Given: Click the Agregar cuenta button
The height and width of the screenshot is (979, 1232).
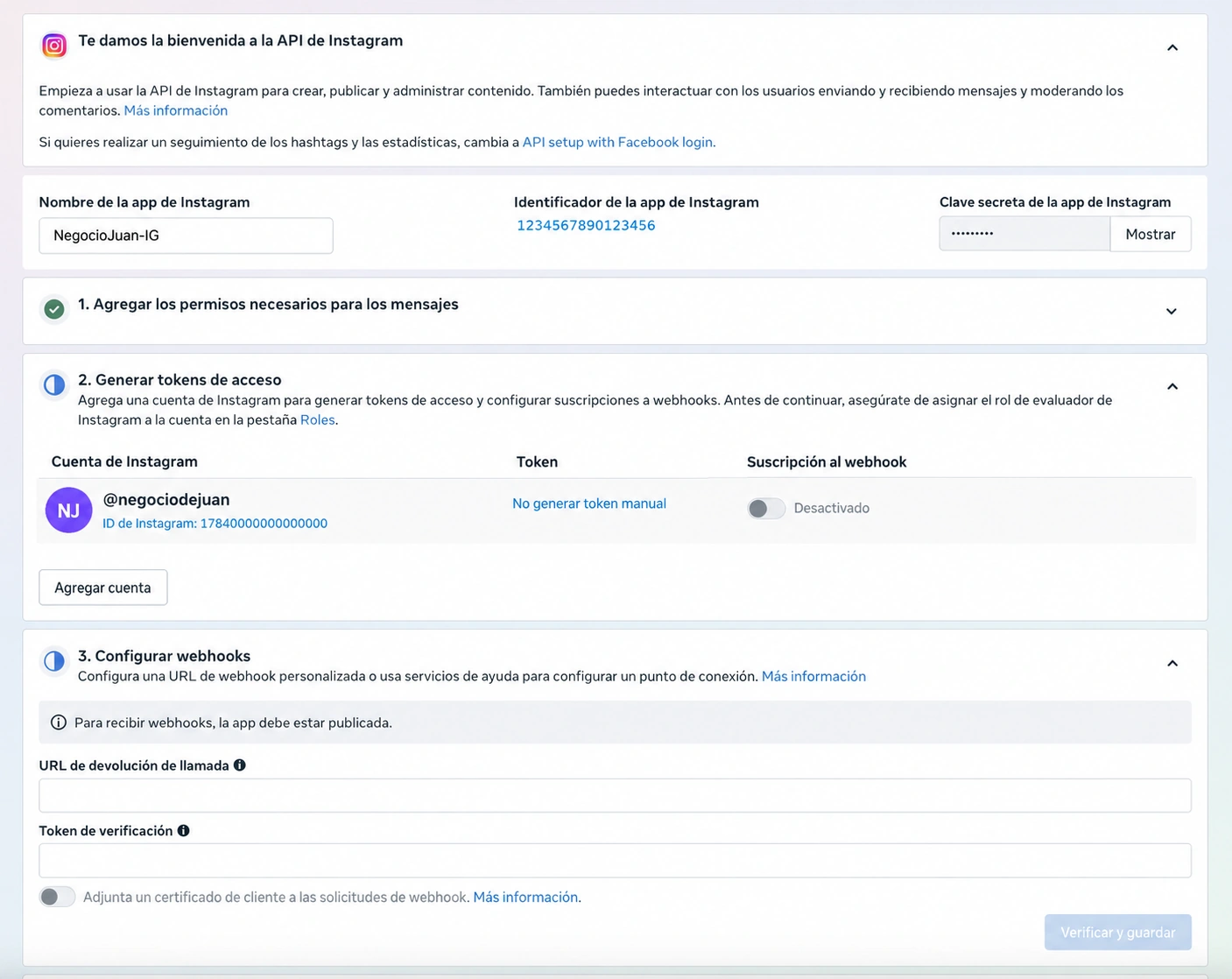Looking at the screenshot, I should [103, 588].
